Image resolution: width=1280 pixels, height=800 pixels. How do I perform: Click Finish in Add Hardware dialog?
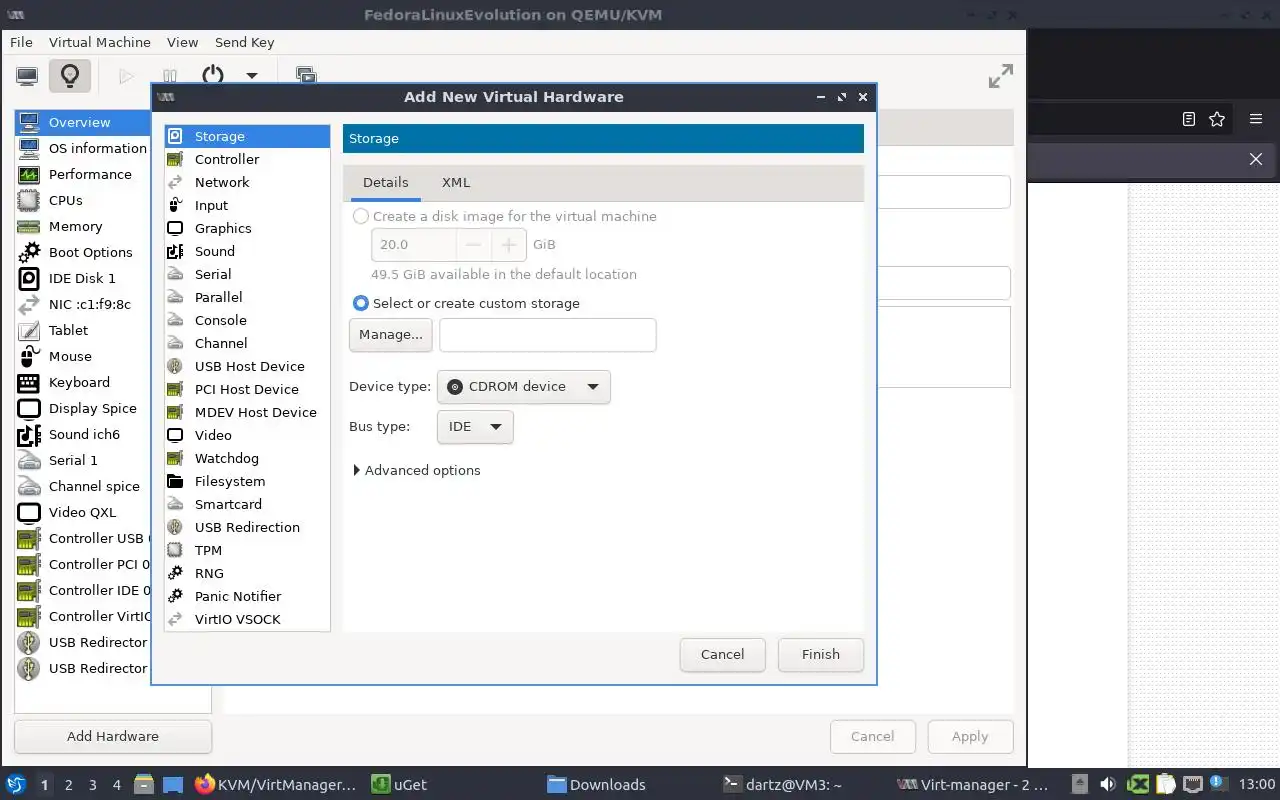click(x=821, y=655)
